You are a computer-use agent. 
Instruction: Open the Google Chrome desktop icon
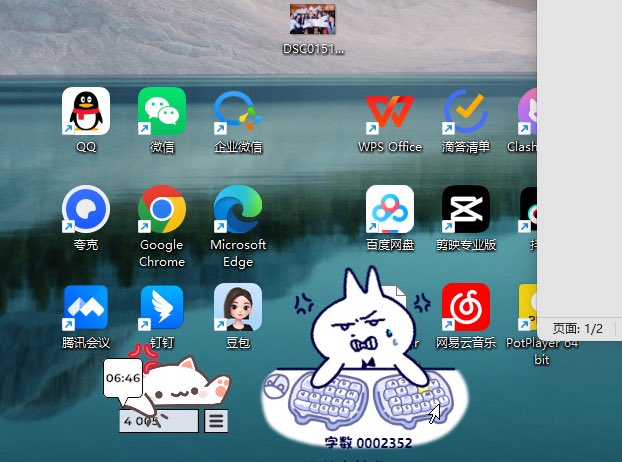tap(162, 209)
